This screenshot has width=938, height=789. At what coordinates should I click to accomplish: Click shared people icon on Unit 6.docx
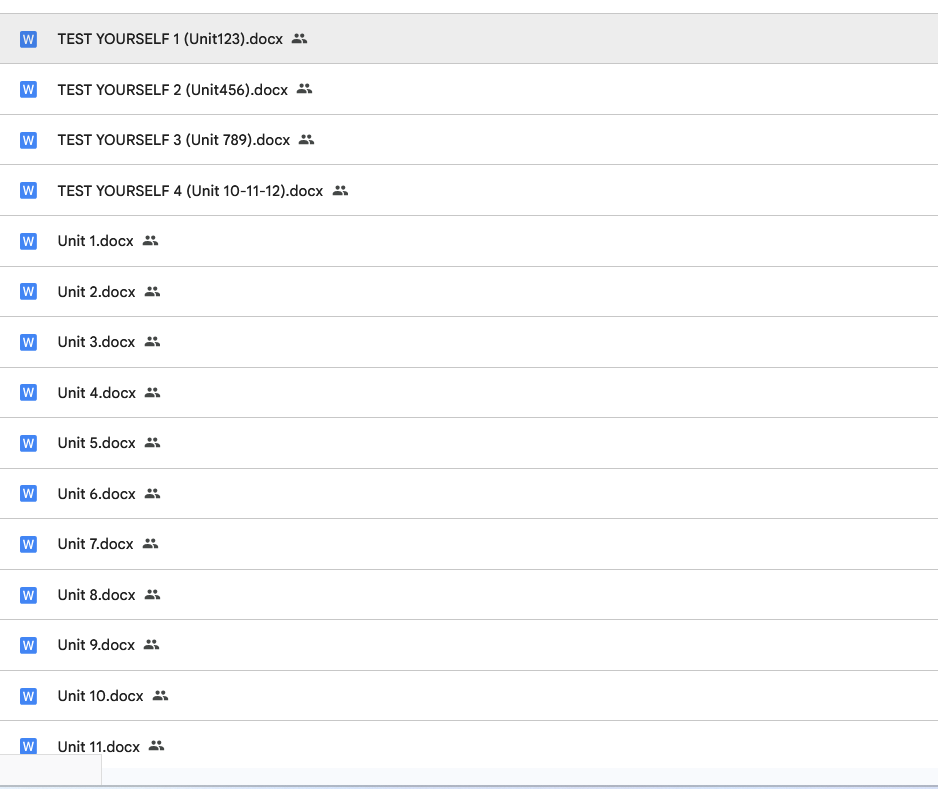[152, 494]
